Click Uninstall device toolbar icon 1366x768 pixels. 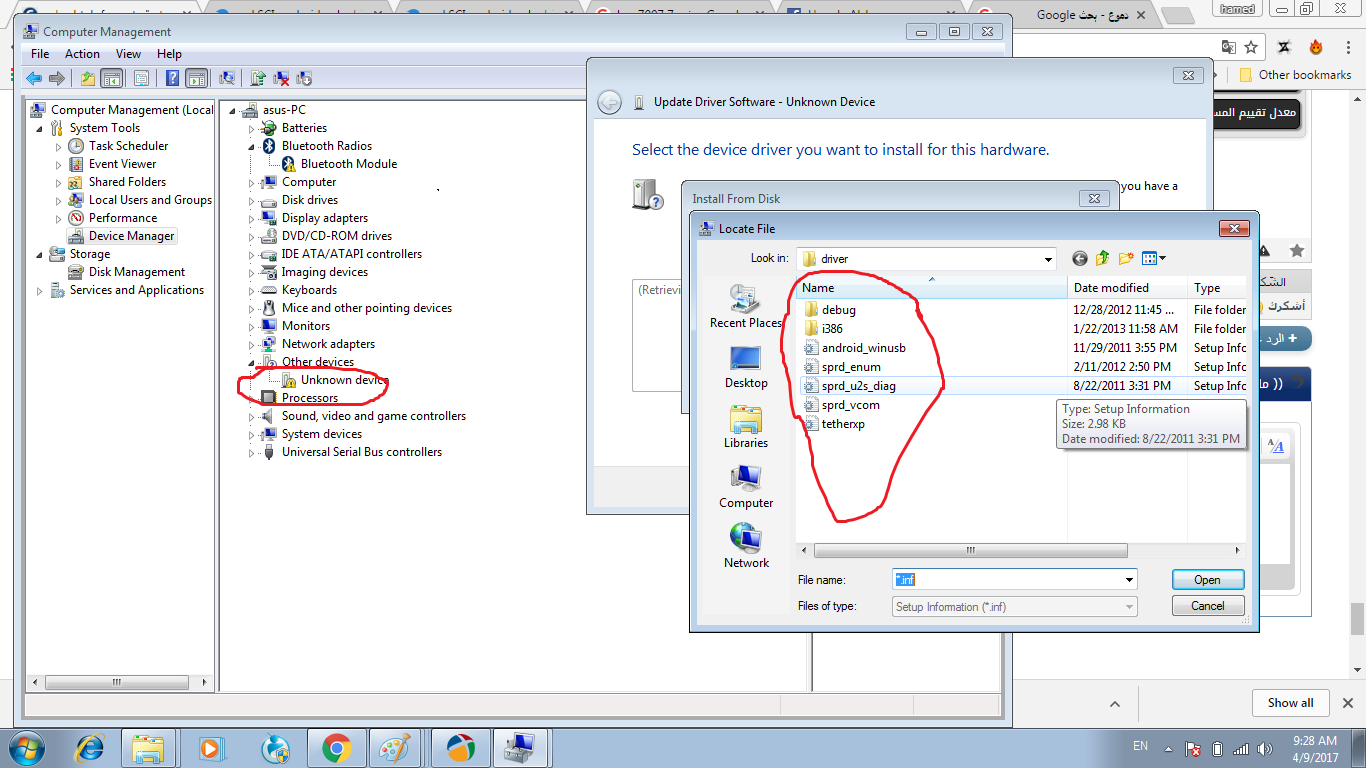click(x=281, y=78)
